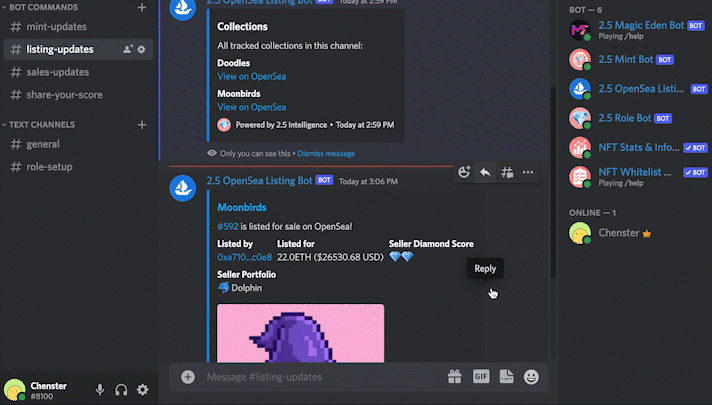Viewport: 712px width, 405px height.
Task: Mute the microphone in user panel
Action: coord(100,390)
